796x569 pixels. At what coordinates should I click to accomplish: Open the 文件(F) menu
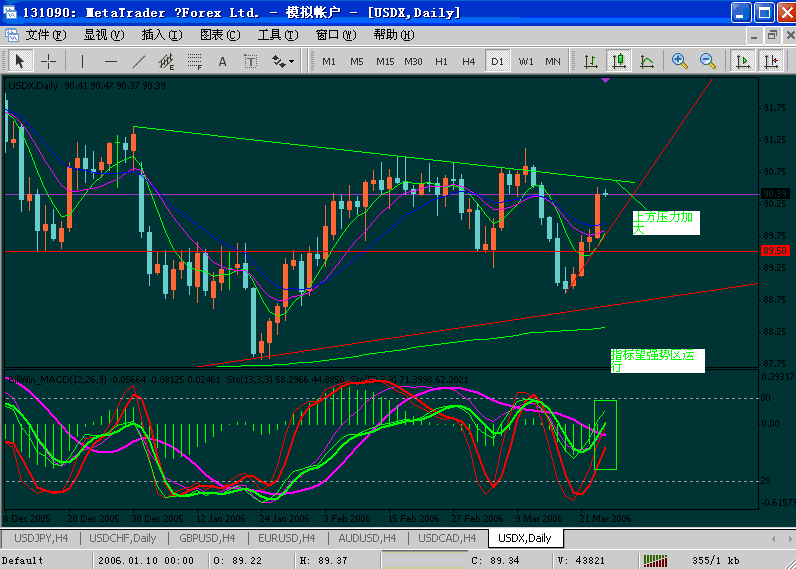[x=46, y=35]
